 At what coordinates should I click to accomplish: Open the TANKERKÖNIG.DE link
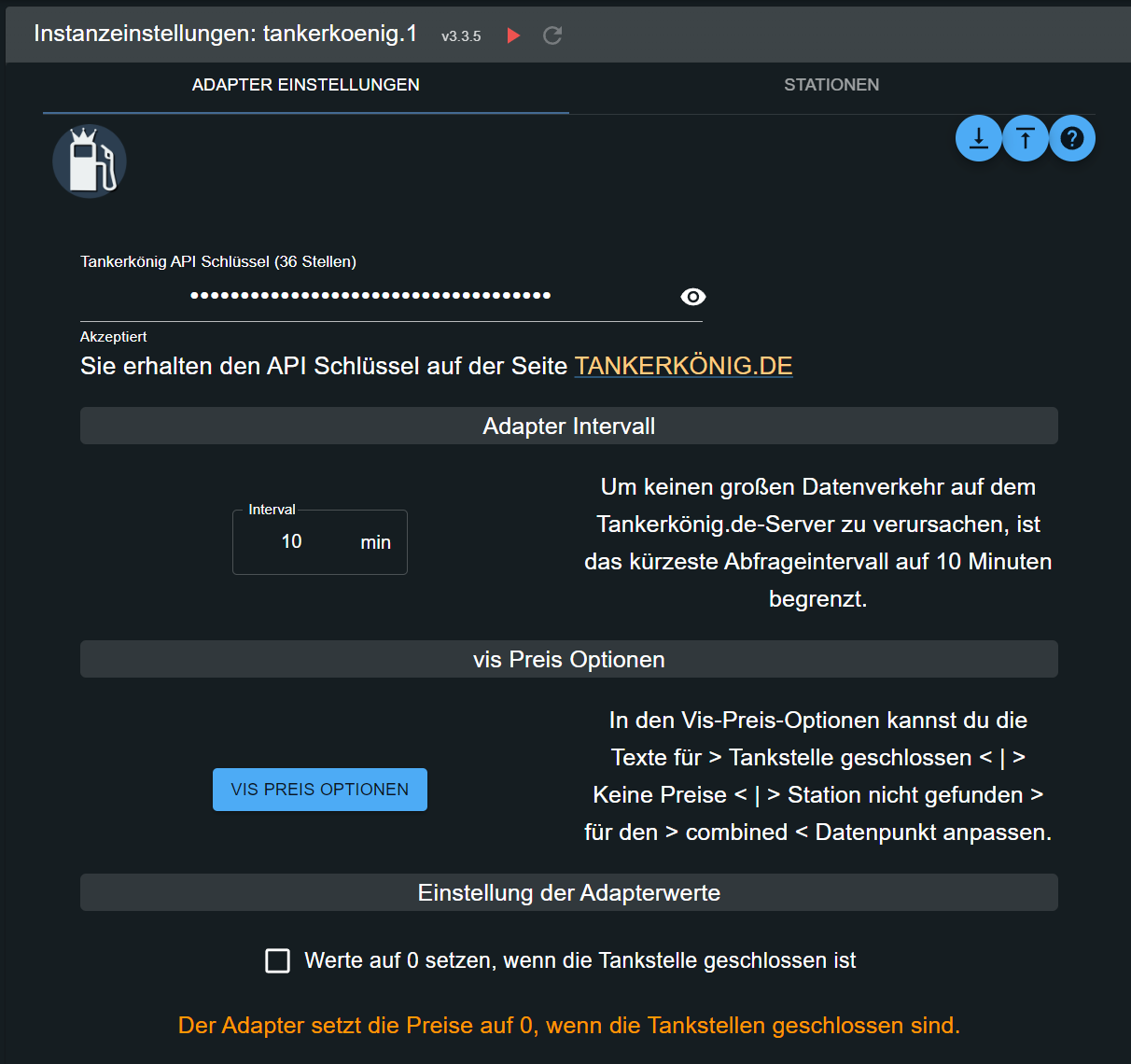point(684,366)
